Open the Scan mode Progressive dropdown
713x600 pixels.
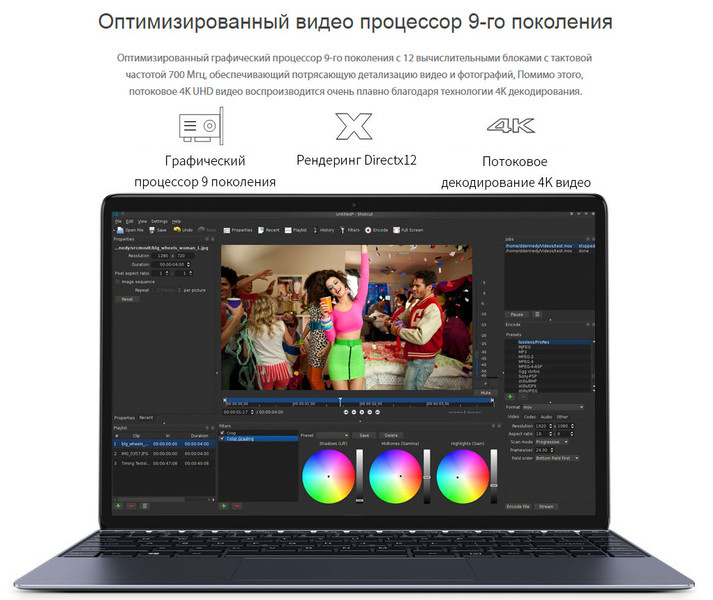coord(552,442)
